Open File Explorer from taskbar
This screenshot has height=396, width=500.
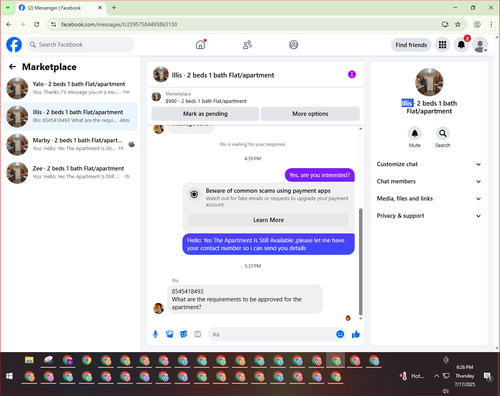(x=29, y=360)
